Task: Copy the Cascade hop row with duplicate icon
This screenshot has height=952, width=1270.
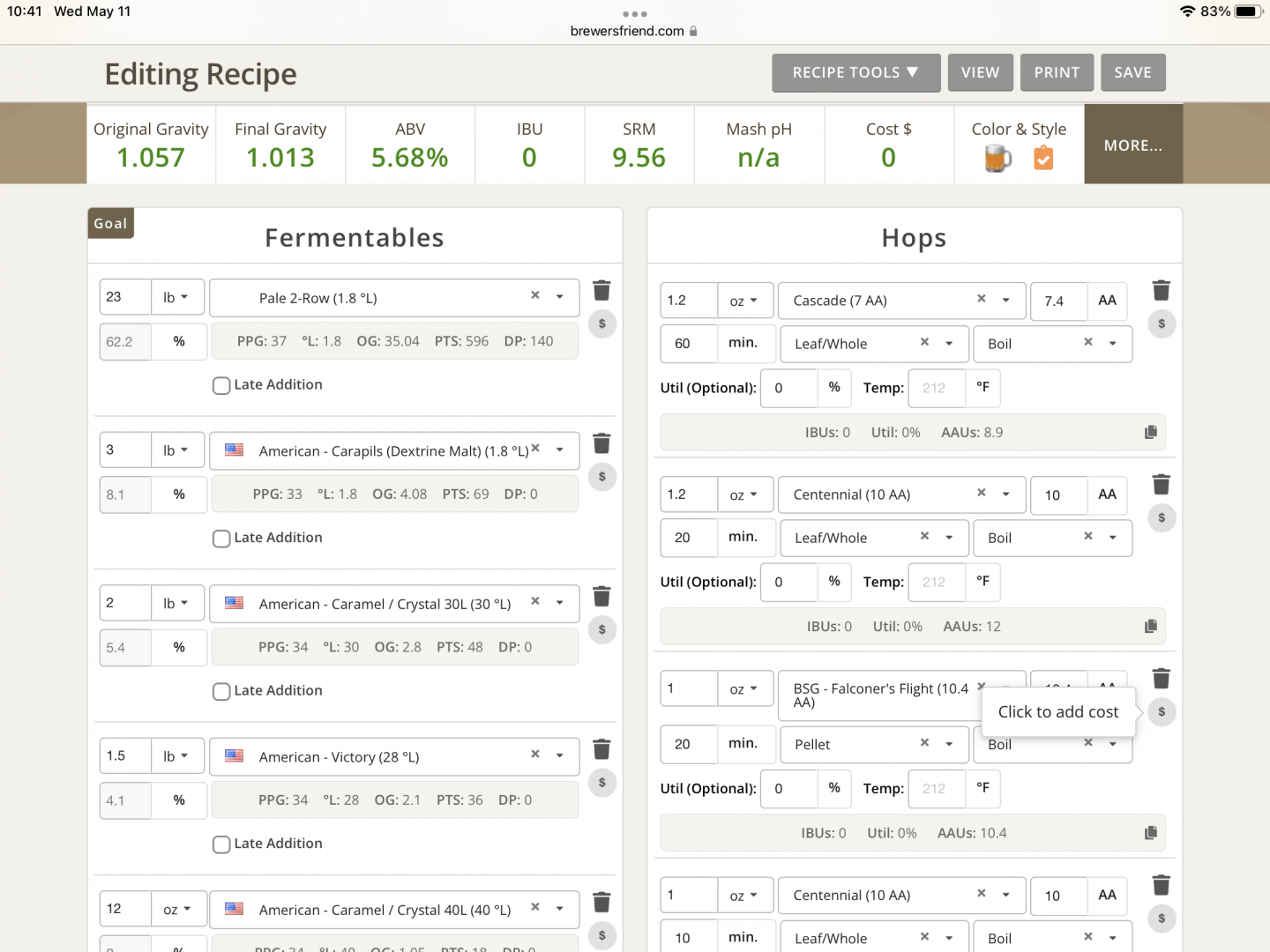Action: click(1150, 432)
